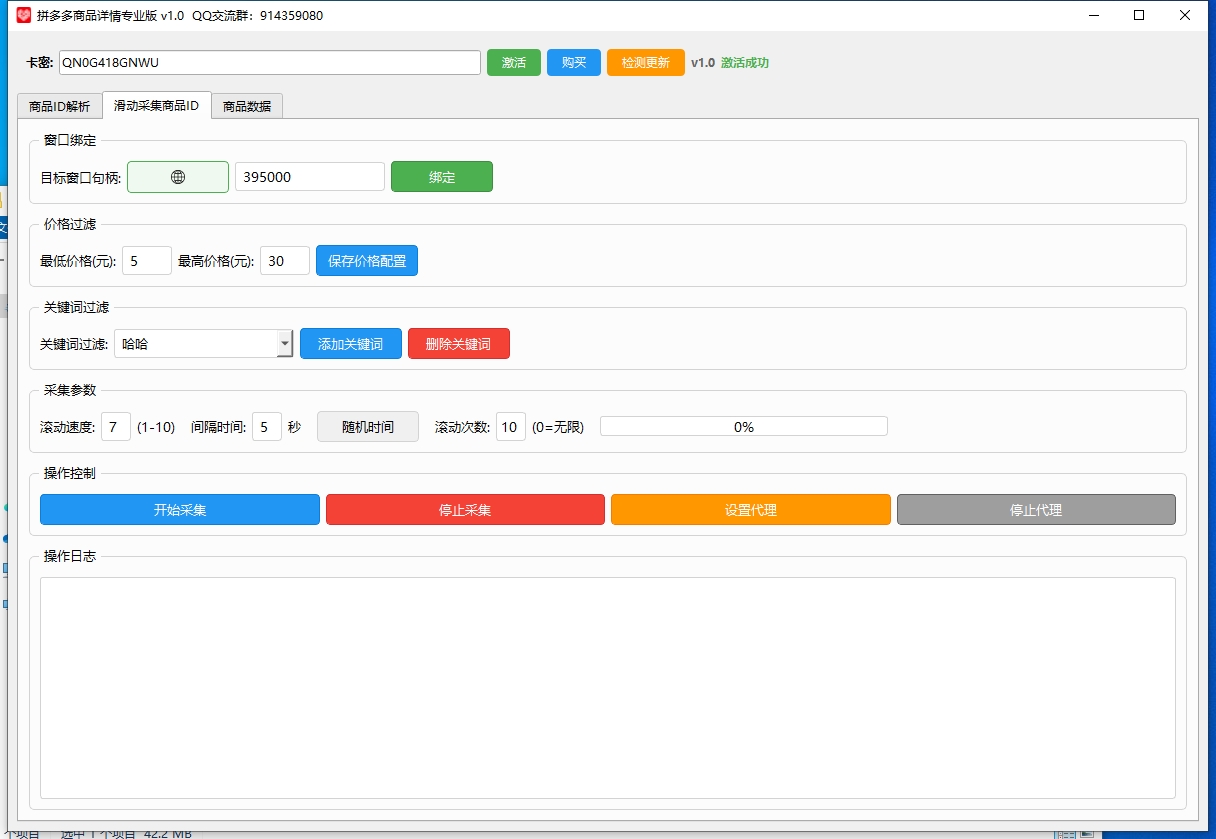Screen dimensions: 1216x839
Task: Click the 滚动速度 input field
Action: coord(116,427)
